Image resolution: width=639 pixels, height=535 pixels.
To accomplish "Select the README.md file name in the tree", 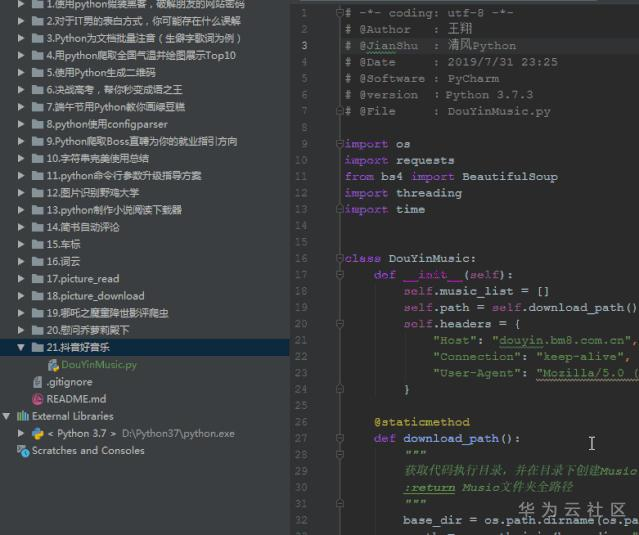I will pos(76,399).
